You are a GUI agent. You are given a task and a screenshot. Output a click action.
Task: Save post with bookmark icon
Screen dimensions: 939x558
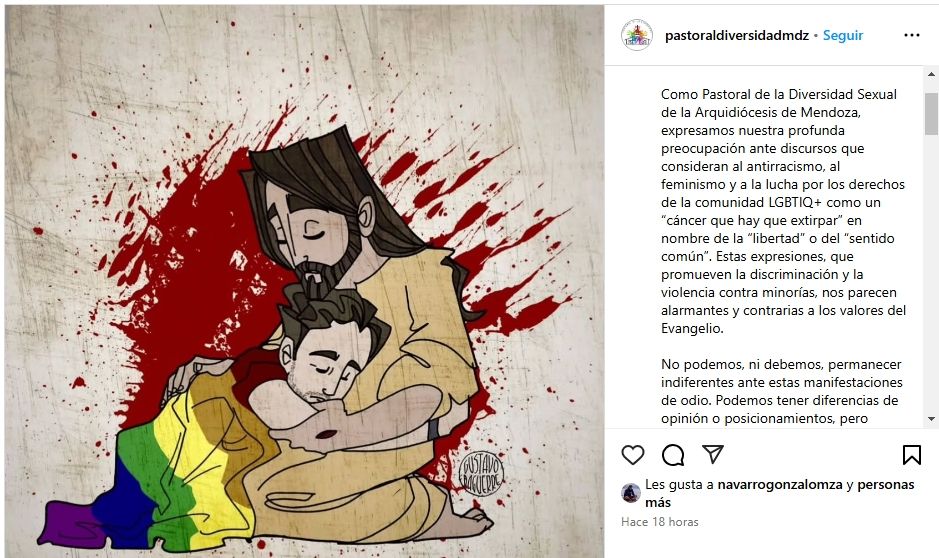911,455
